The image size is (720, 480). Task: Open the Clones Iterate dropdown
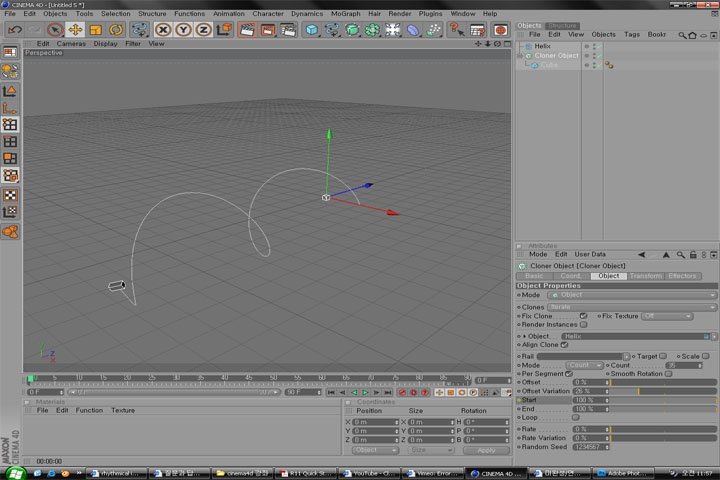point(631,307)
